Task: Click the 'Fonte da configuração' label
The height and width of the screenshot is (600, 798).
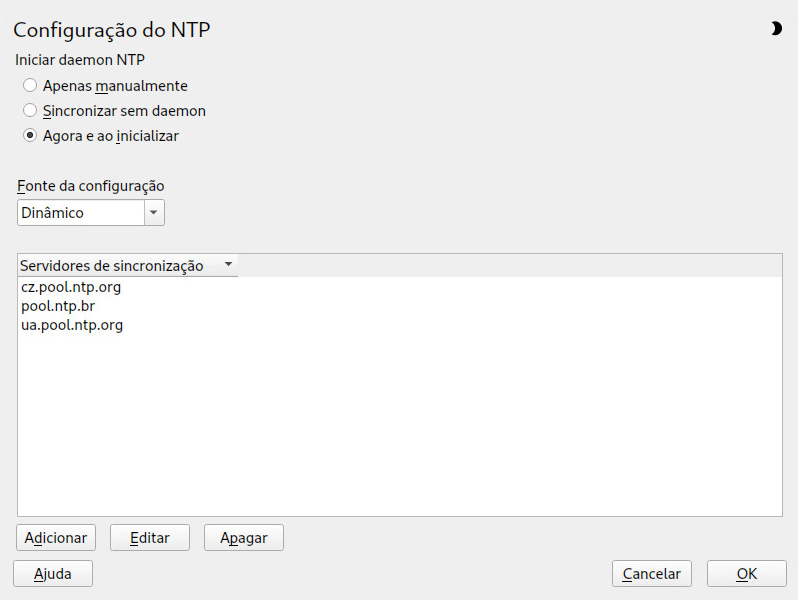Action: [x=91, y=186]
